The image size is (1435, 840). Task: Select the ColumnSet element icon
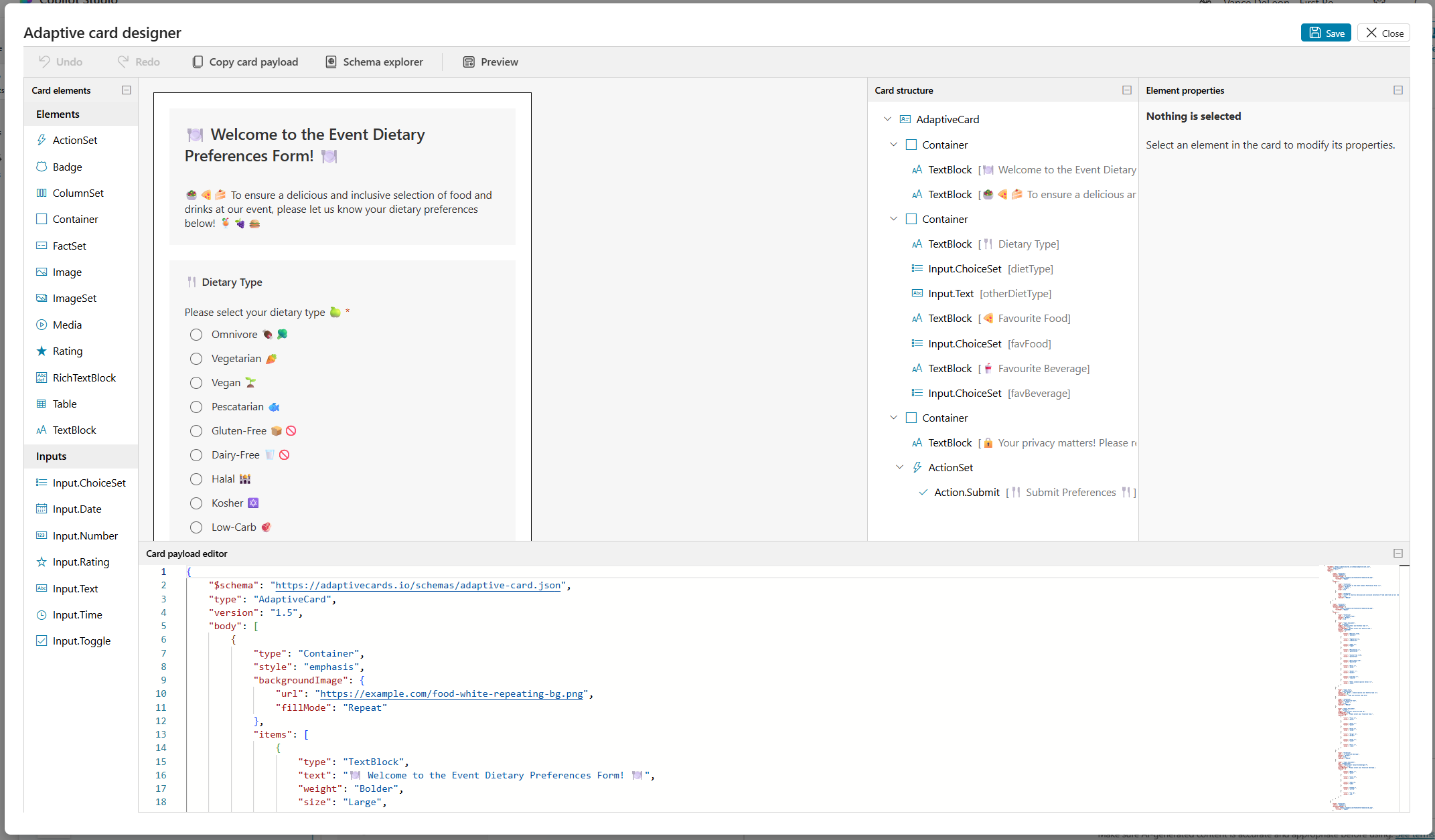[42, 193]
